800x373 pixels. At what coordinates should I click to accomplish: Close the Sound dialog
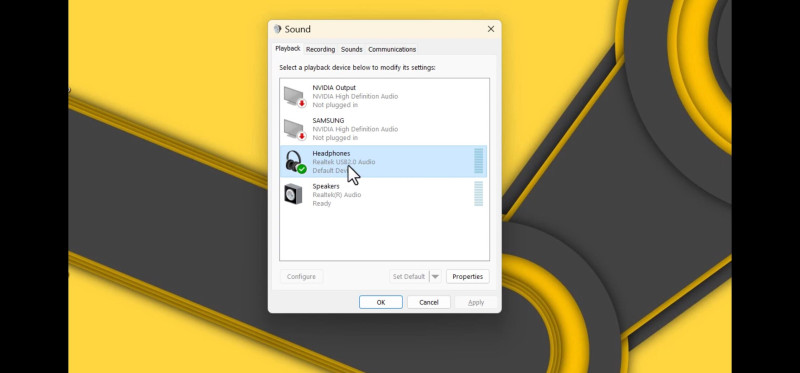[x=491, y=29]
